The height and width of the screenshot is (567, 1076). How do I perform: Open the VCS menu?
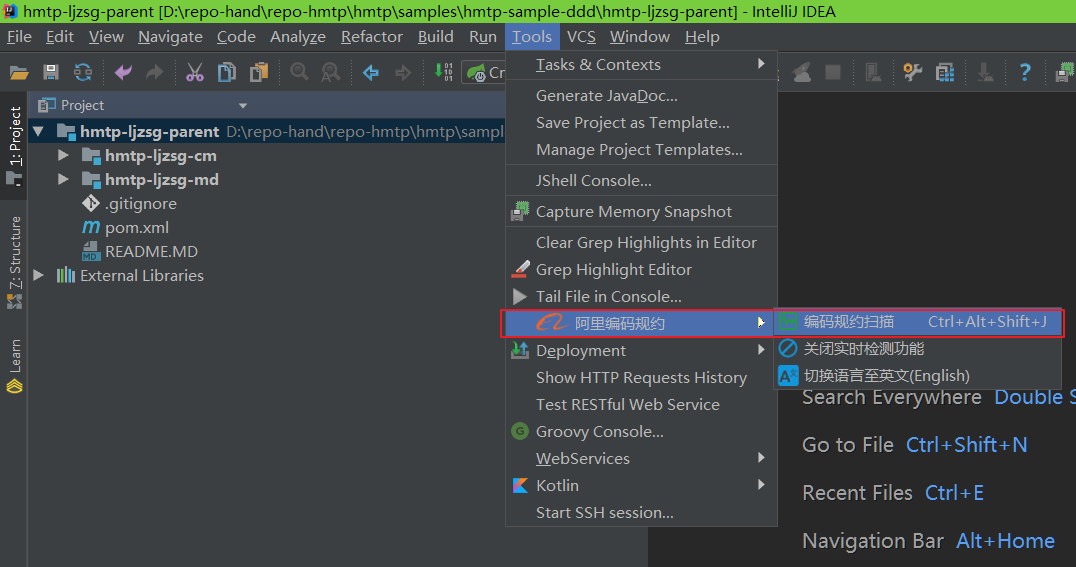coord(581,37)
